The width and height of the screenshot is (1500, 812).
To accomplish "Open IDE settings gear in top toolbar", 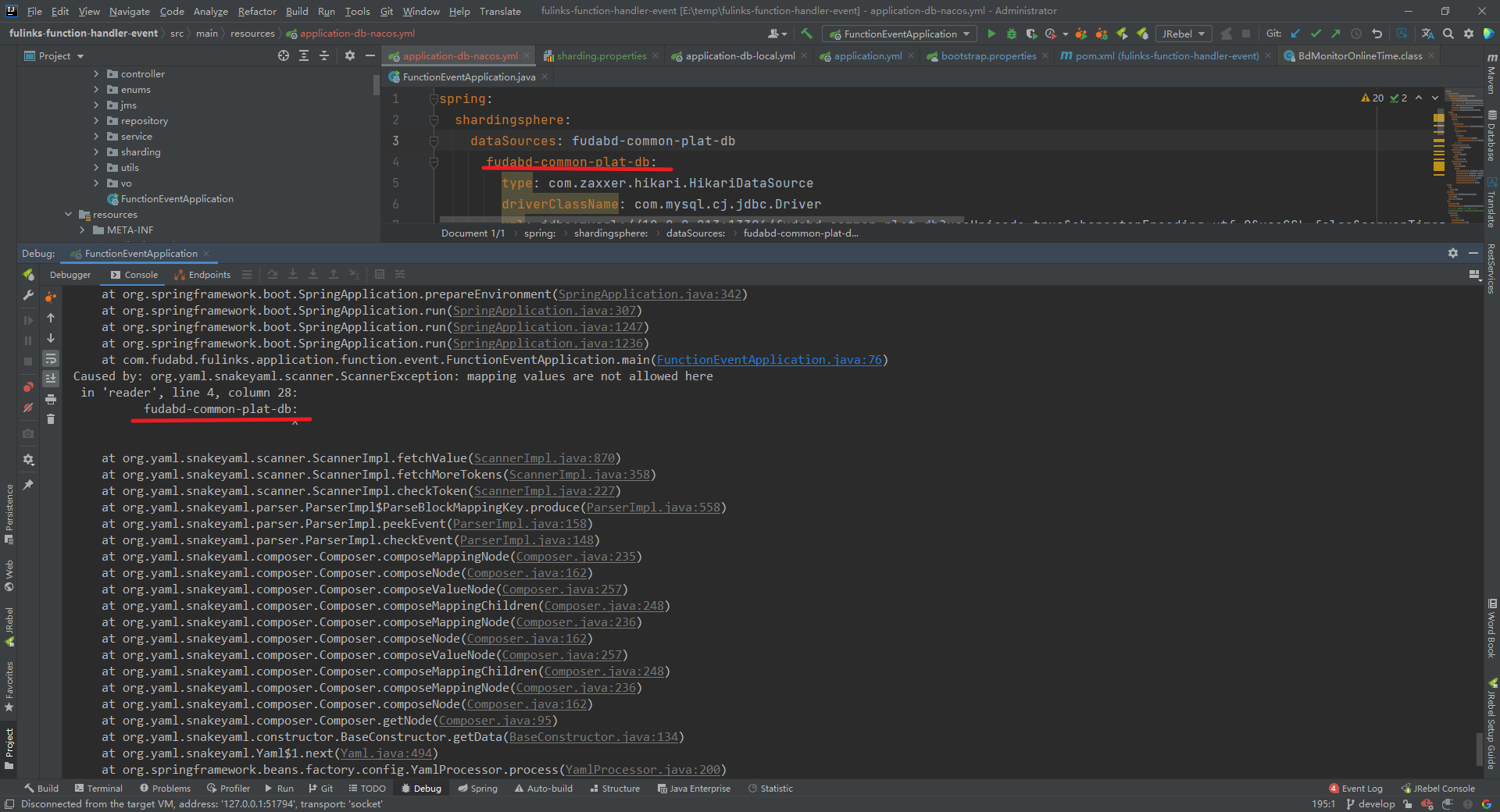I will point(1469,34).
